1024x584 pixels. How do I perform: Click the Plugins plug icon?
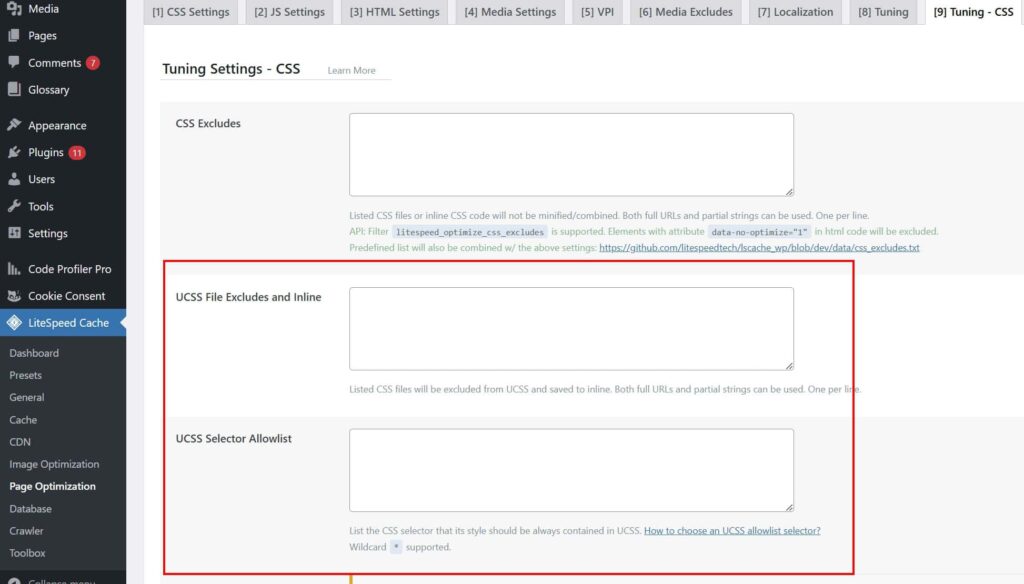click(14, 153)
